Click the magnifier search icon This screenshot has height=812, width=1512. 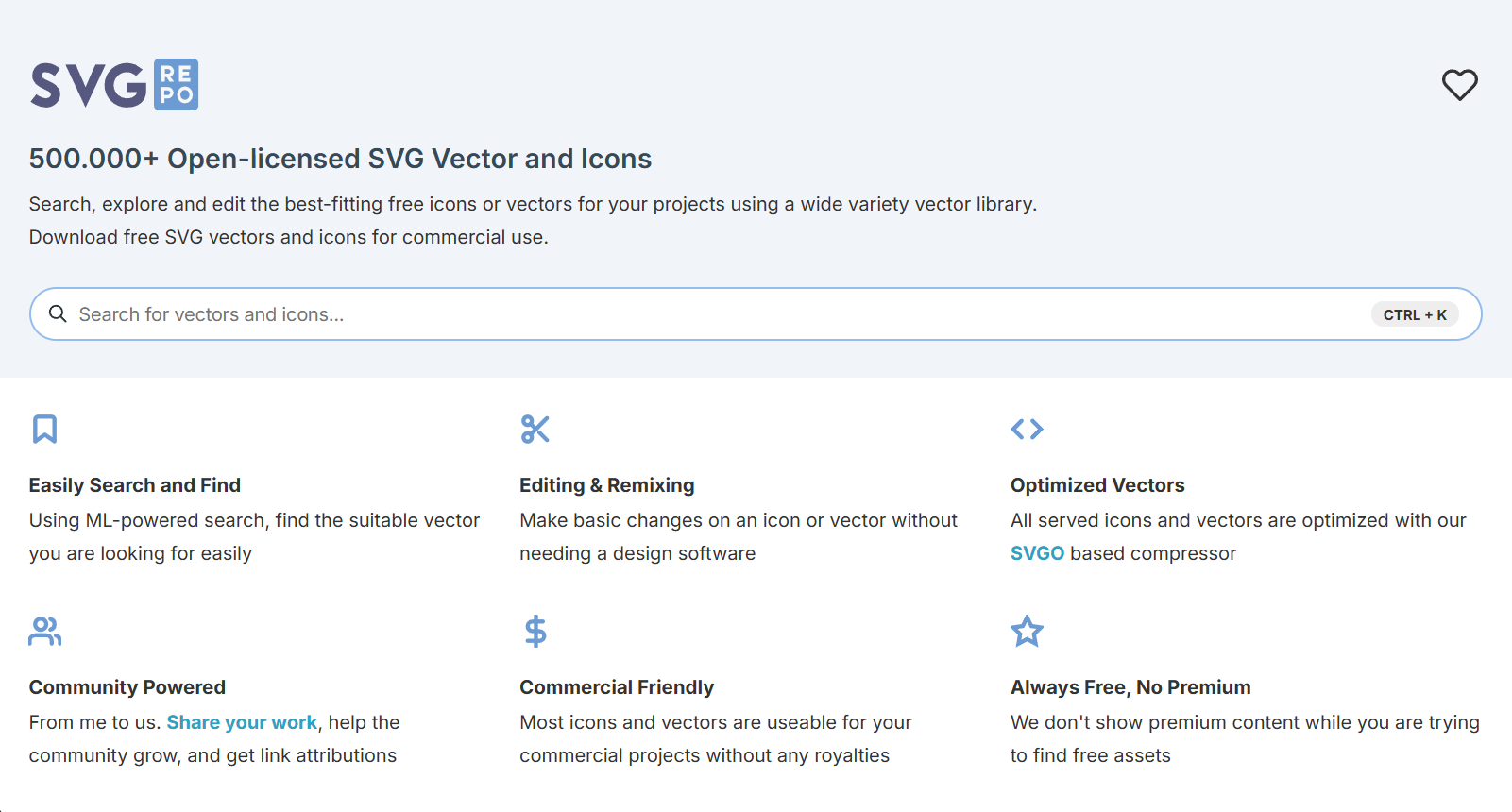pyautogui.click(x=58, y=313)
